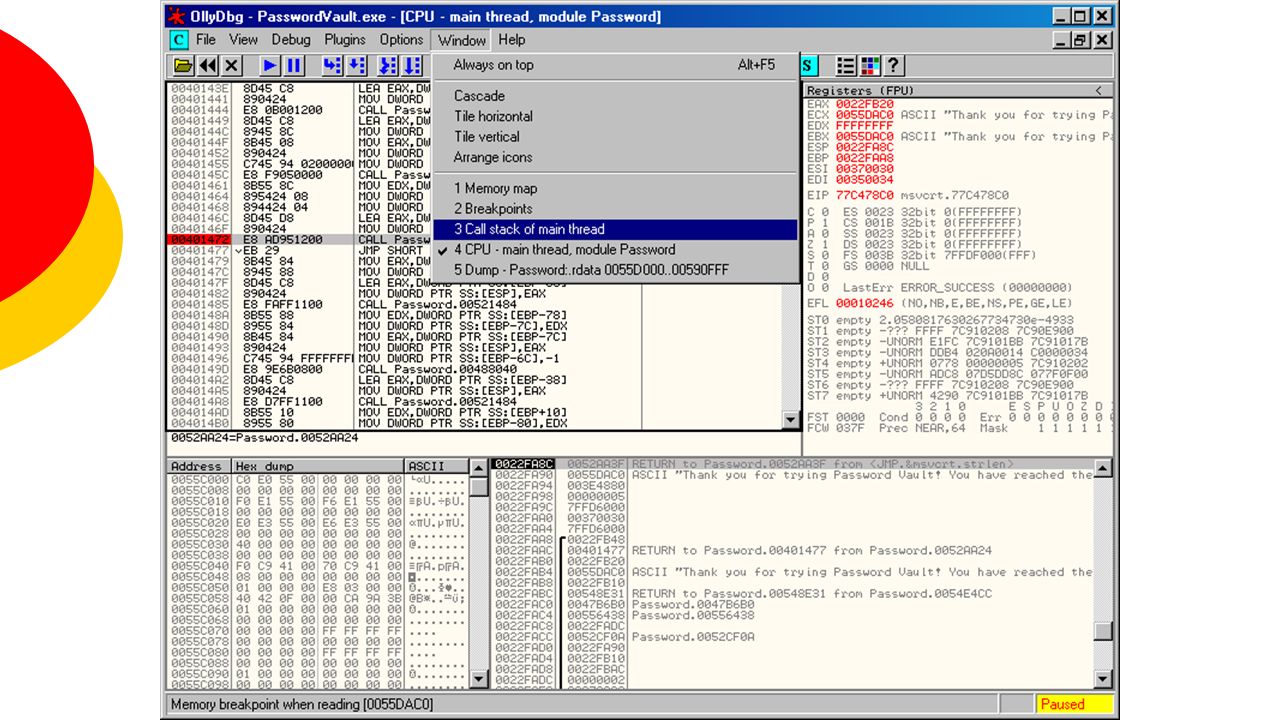Click the yellow Paused status indicator
Viewport: 1280px width, 720px height.
[1075, 704]
